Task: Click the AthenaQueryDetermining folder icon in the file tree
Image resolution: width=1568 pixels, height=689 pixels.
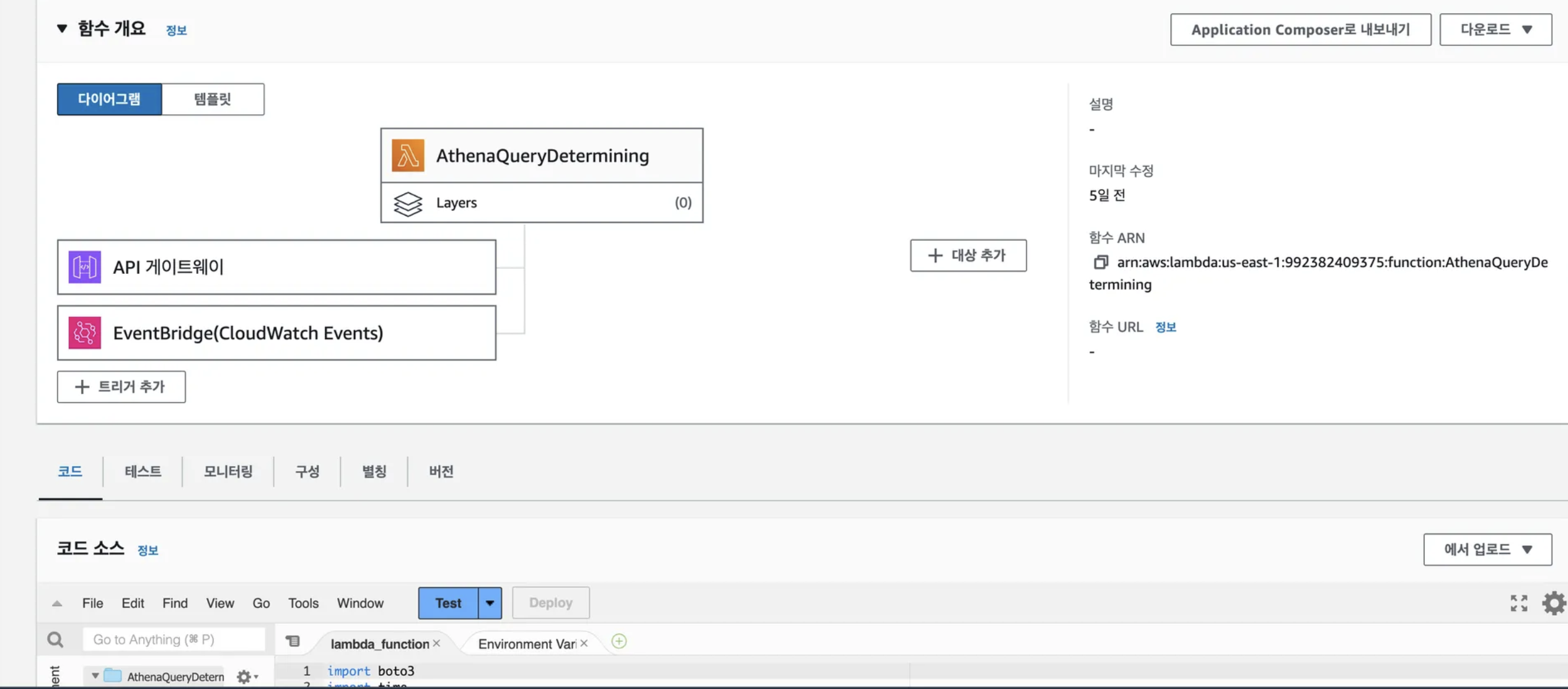Action: click(113, 675)
